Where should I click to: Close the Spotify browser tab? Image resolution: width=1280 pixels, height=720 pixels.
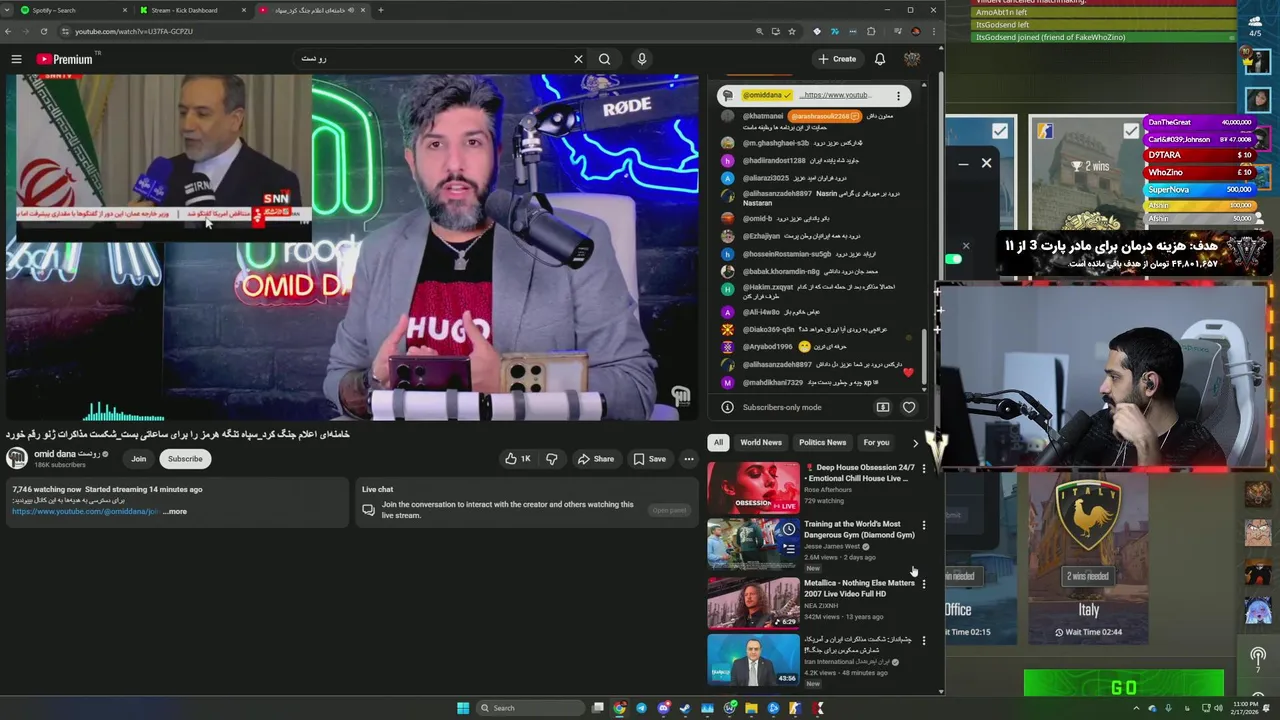tap(125, 10)
